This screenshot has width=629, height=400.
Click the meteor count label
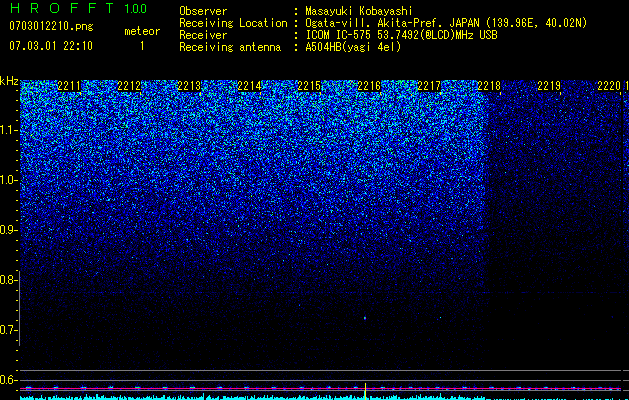pos(142,31)
